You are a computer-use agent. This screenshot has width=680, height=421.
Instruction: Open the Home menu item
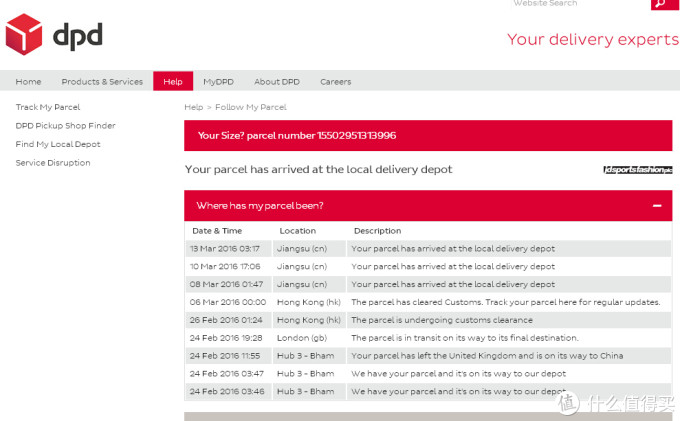point(28,82)
